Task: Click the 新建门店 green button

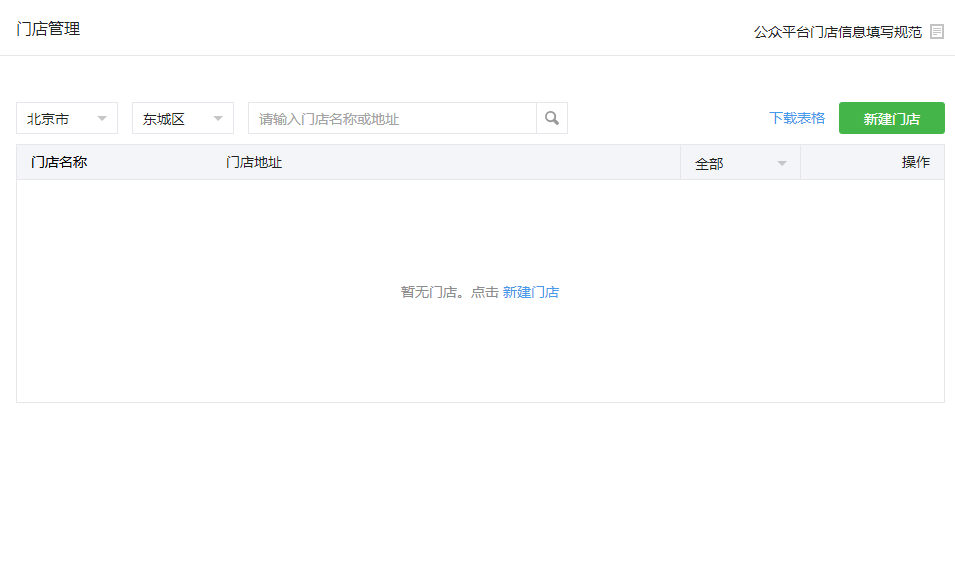Action: point(892,118)
